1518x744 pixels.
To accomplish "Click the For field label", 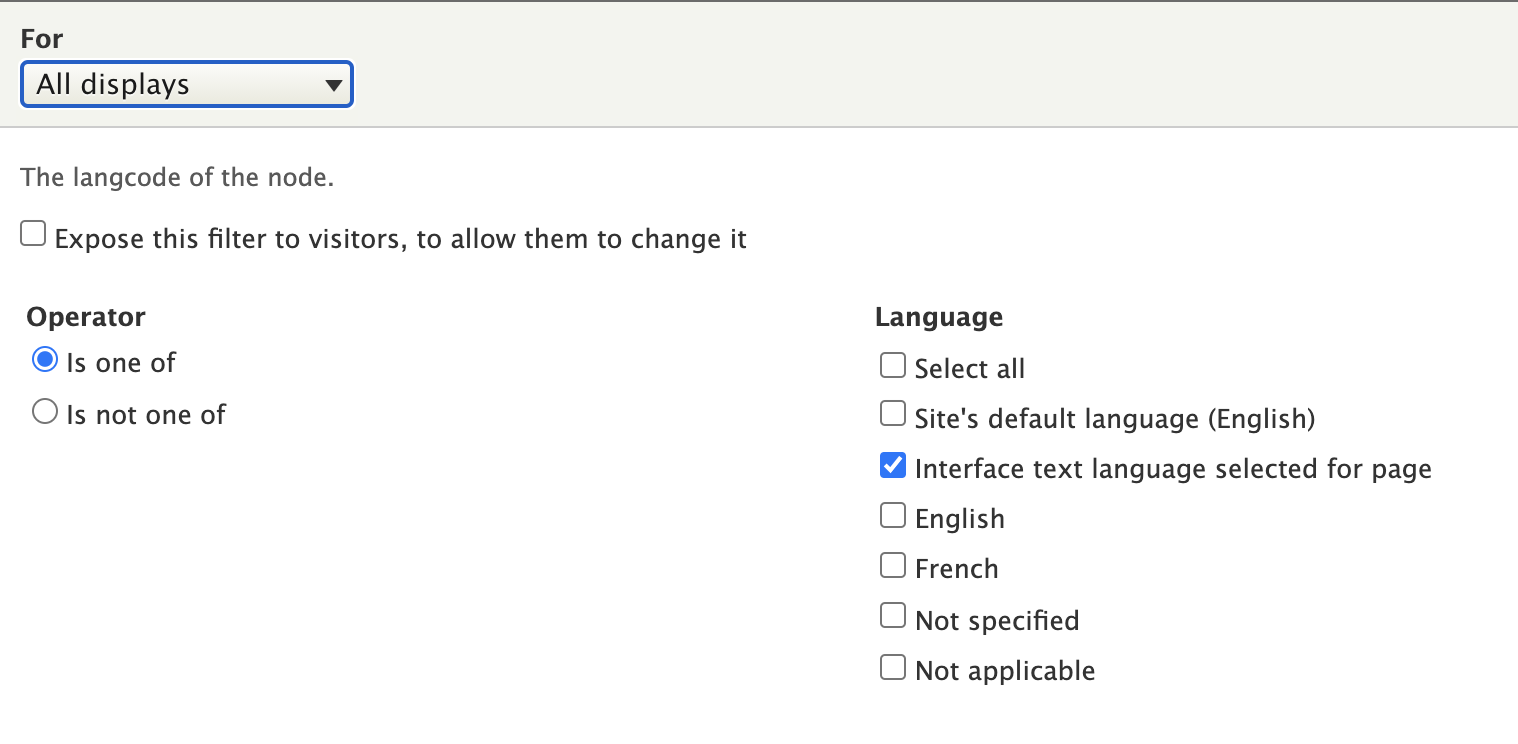I will [41, 38].
